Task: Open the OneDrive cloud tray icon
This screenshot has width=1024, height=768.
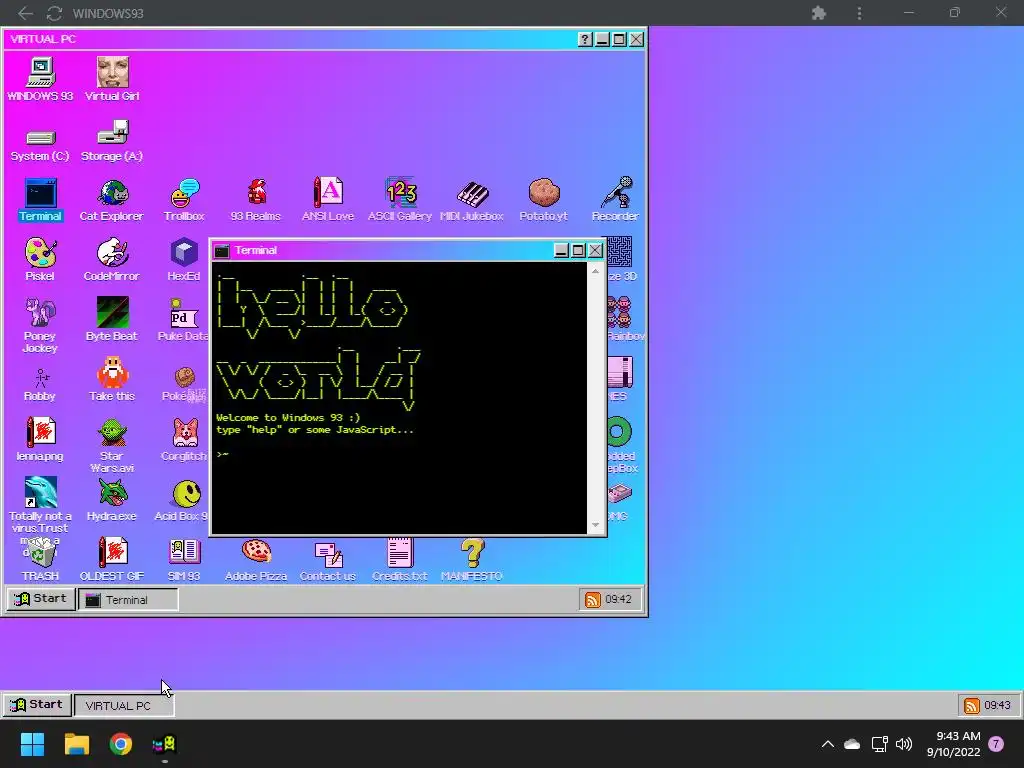Action: tap(852, 744)
